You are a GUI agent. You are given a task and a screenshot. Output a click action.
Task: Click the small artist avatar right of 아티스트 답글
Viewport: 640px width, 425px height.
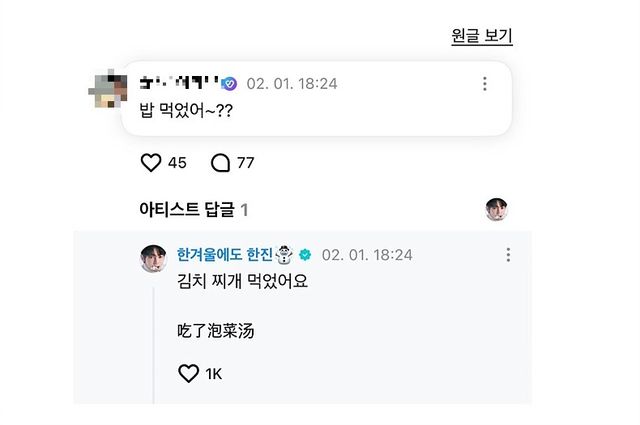pyautogui.click(x=497, y=209)
